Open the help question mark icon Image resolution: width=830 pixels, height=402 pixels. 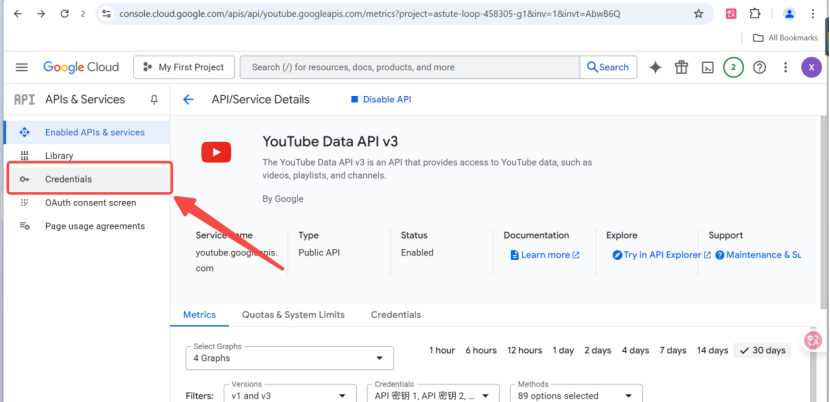pyautogui.click(x=760, y=67)
